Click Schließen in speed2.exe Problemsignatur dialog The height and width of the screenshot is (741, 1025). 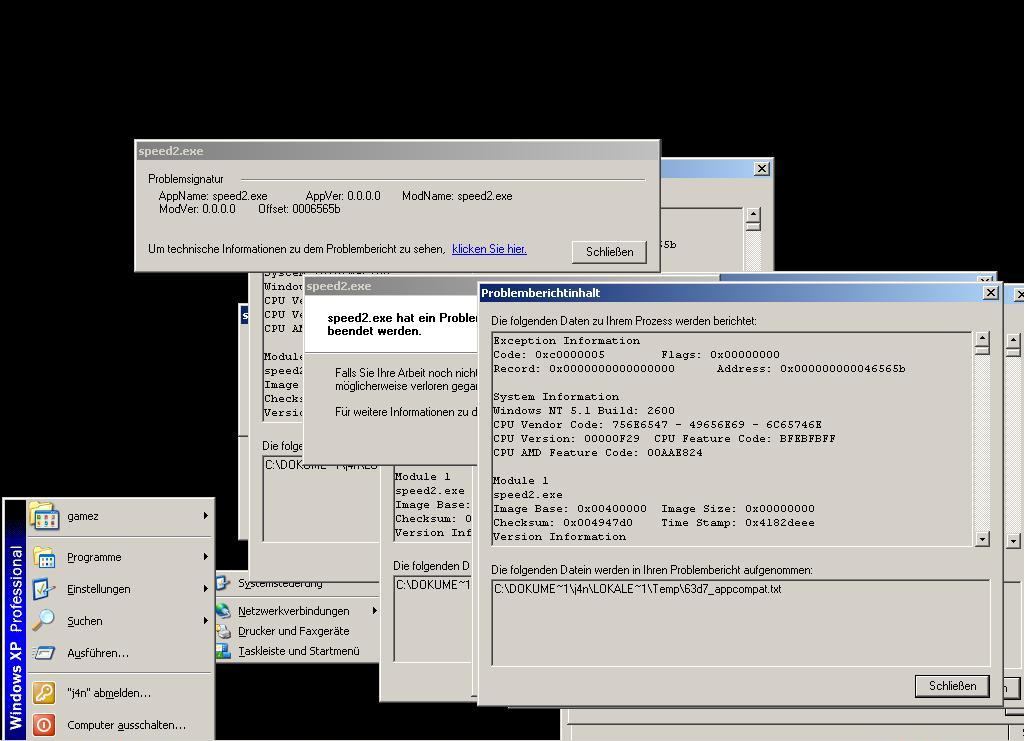609,252
